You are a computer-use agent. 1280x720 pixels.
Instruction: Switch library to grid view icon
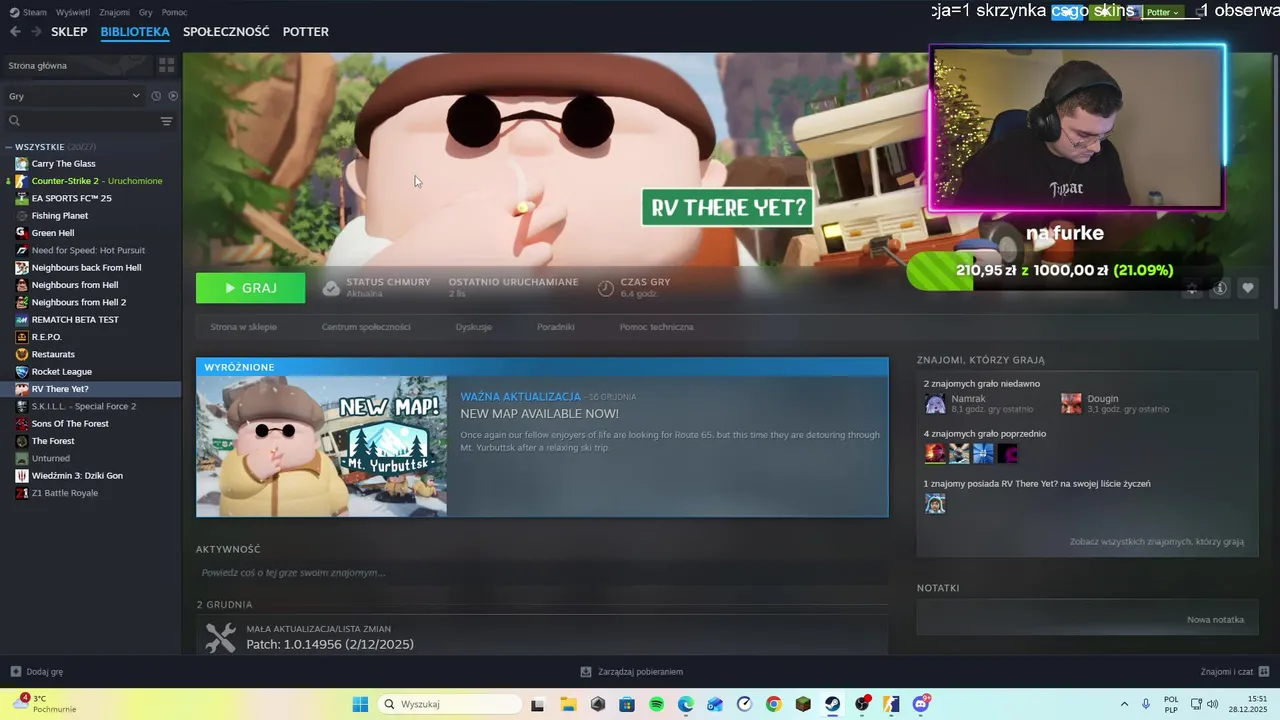tap(166, 65)
